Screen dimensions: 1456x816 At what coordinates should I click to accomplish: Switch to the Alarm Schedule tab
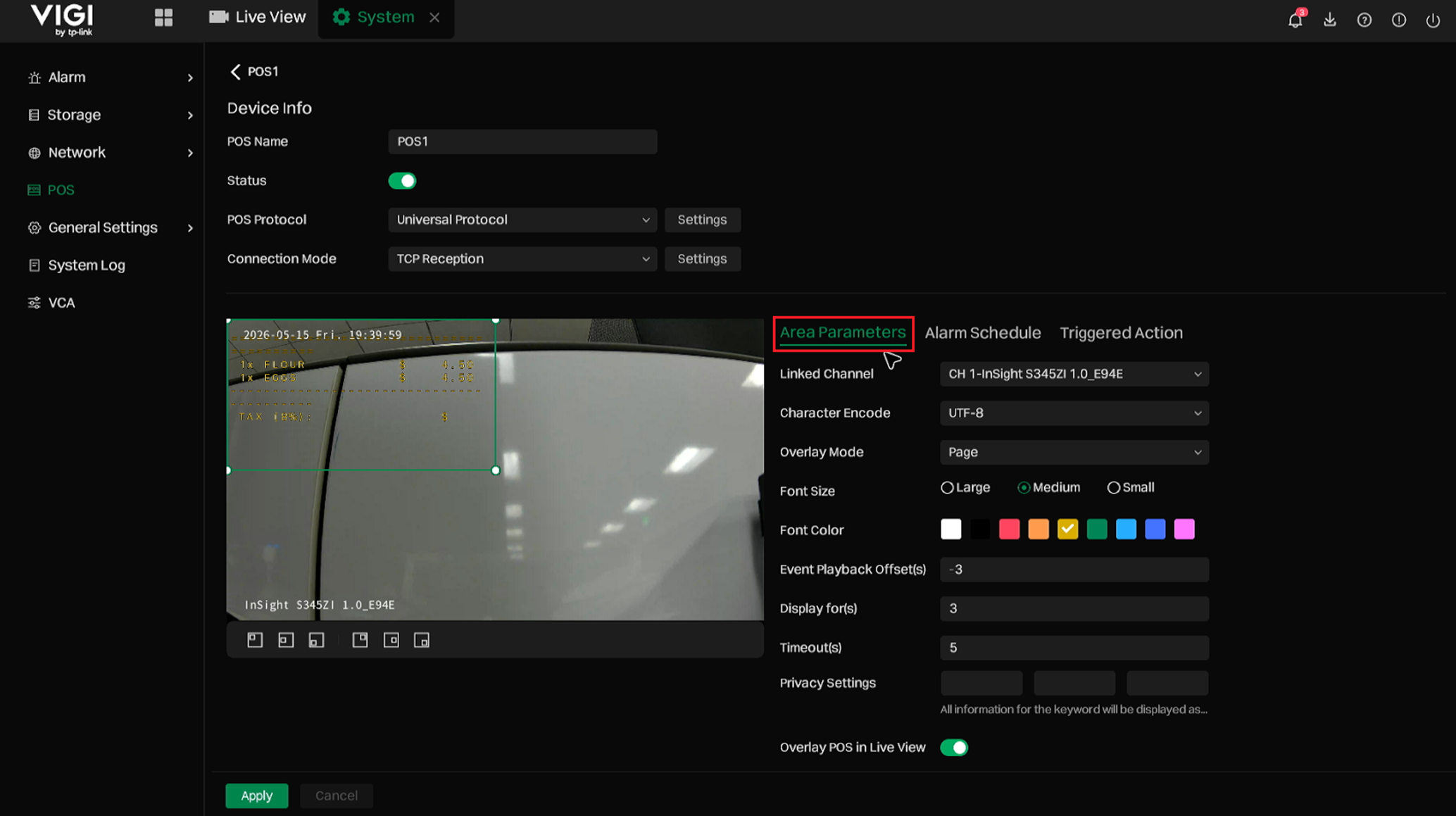tap(983, 333)
